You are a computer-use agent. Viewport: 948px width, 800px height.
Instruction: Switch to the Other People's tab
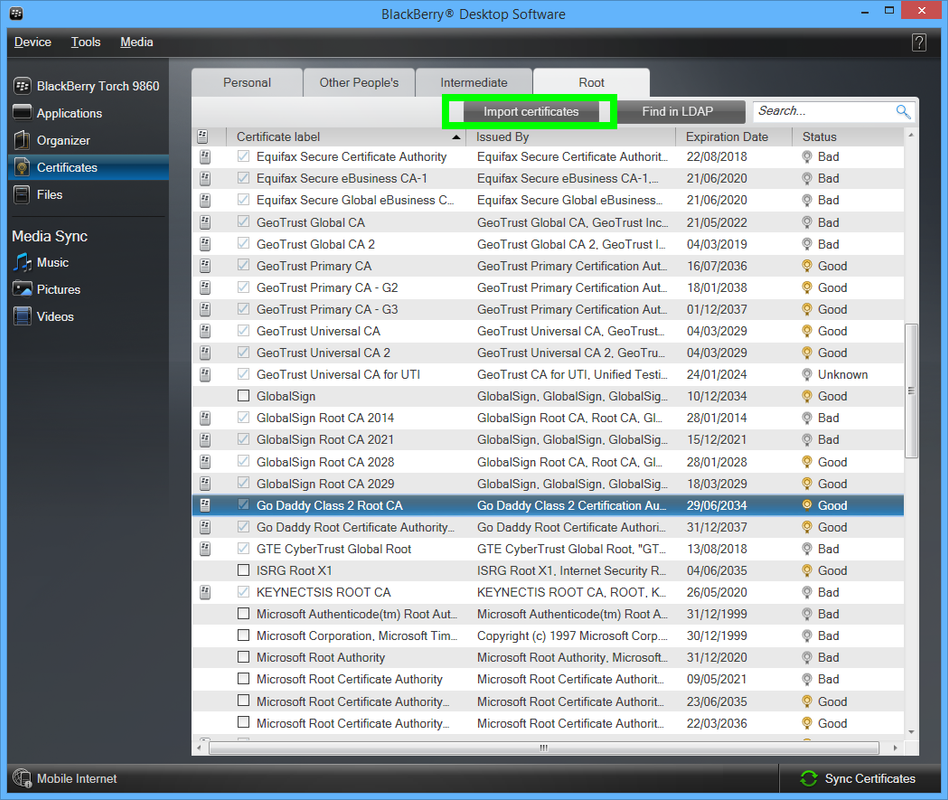[x=359, y=83]
